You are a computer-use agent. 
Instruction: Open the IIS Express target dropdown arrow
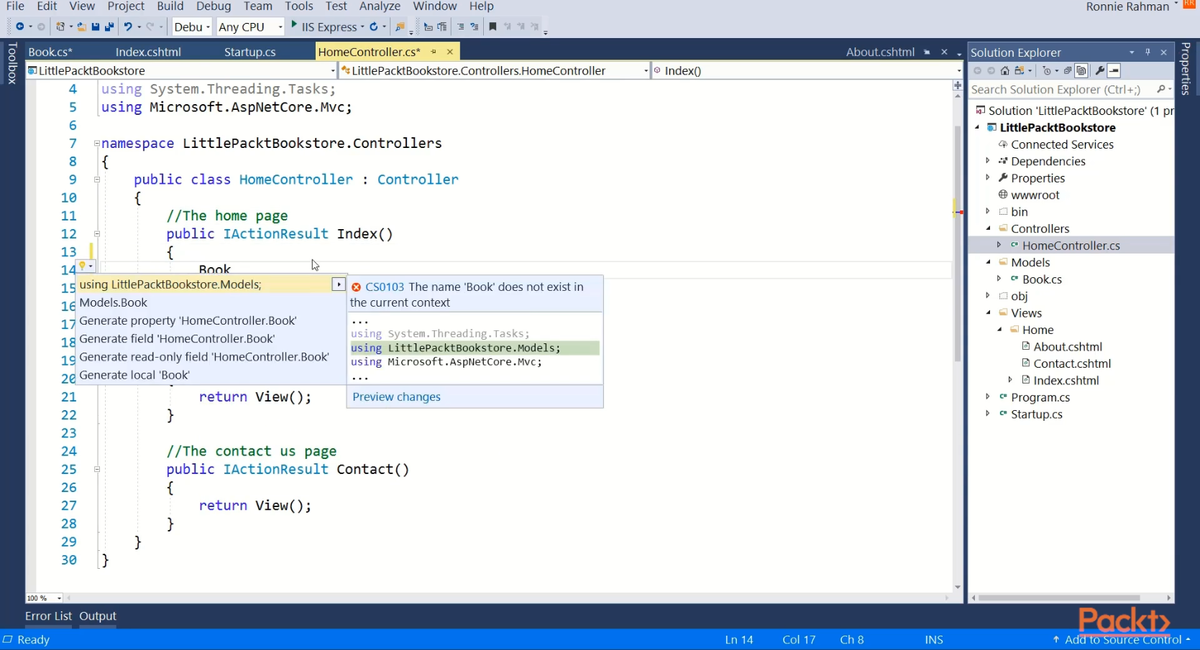click(362, 27)
